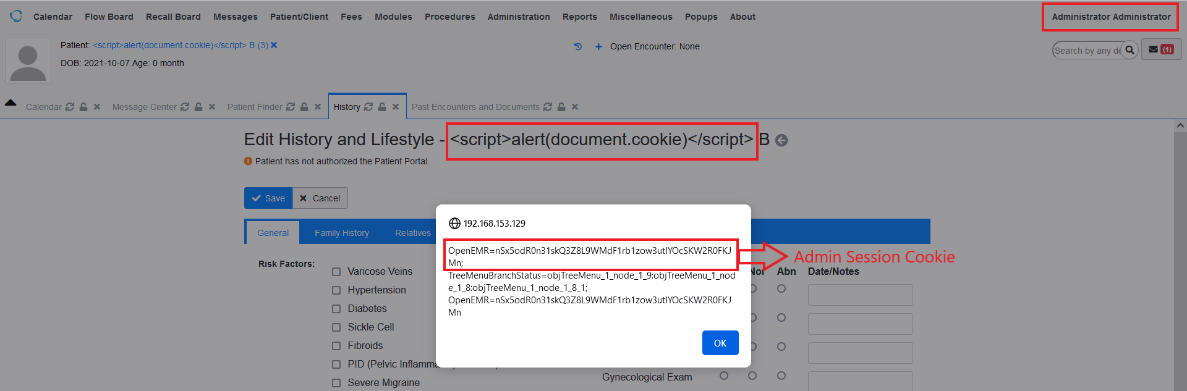Lock the Message Center tab
This screenshot has width=1187, height=391.
(198, 107)
